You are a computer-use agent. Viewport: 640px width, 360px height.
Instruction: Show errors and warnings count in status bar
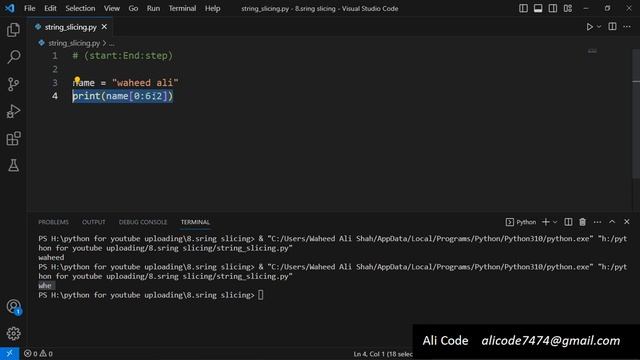38,353
